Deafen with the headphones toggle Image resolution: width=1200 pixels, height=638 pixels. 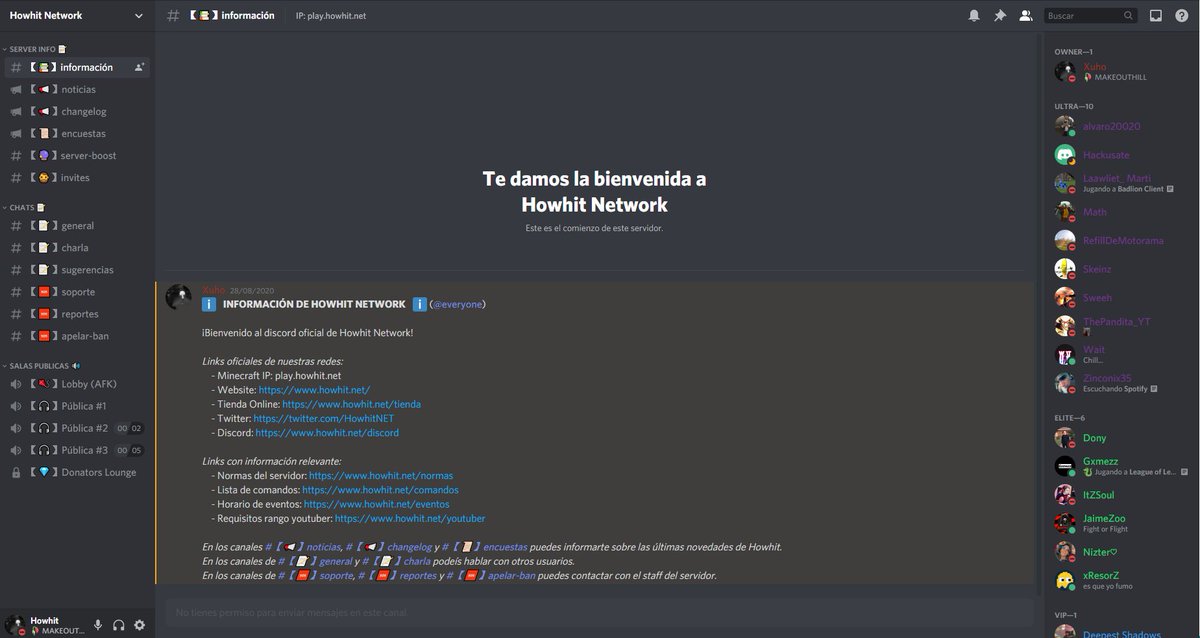coord(118,624)
